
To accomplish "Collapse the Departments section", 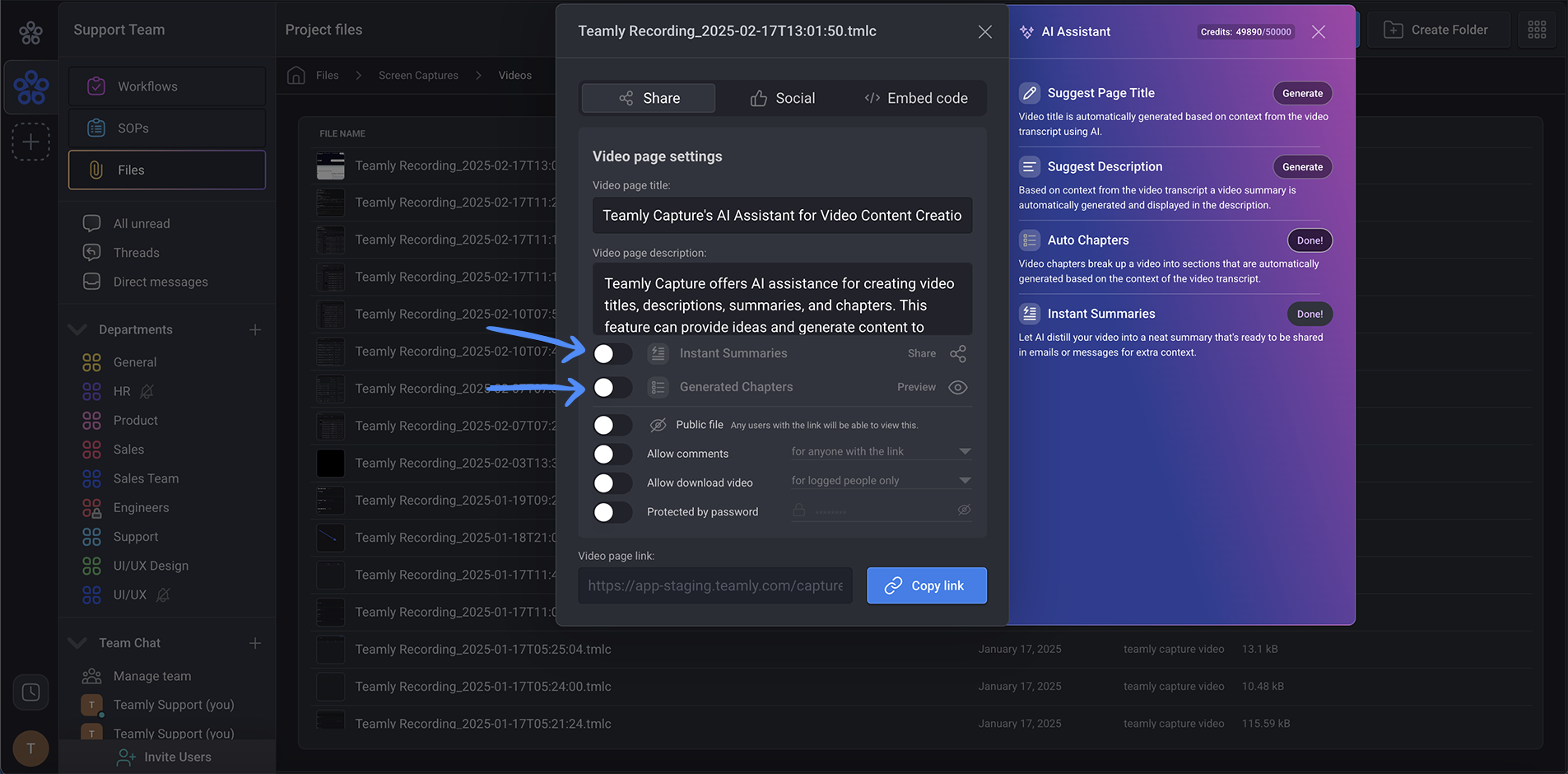I will [77, 329].
